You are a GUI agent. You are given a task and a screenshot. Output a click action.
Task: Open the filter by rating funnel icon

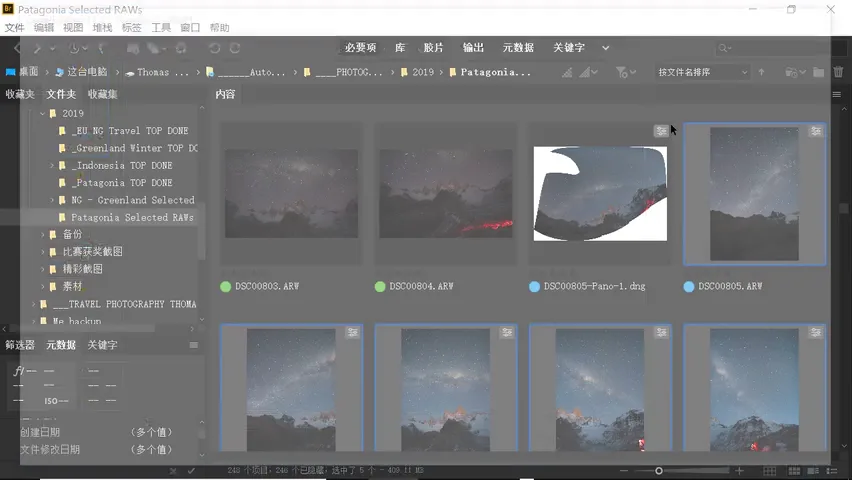click(x=625, y=72)
